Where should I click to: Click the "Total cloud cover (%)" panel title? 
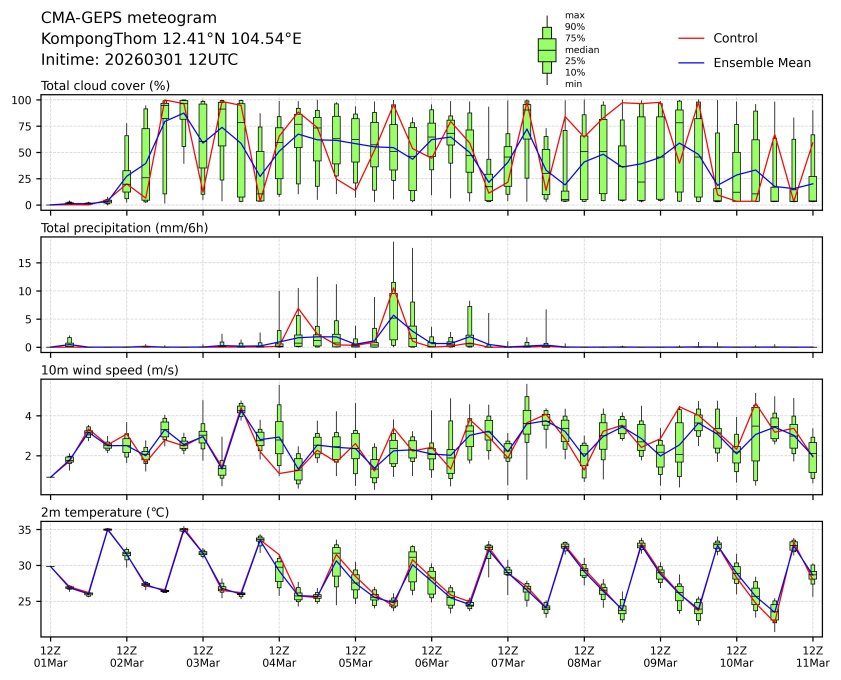point(105,86)
